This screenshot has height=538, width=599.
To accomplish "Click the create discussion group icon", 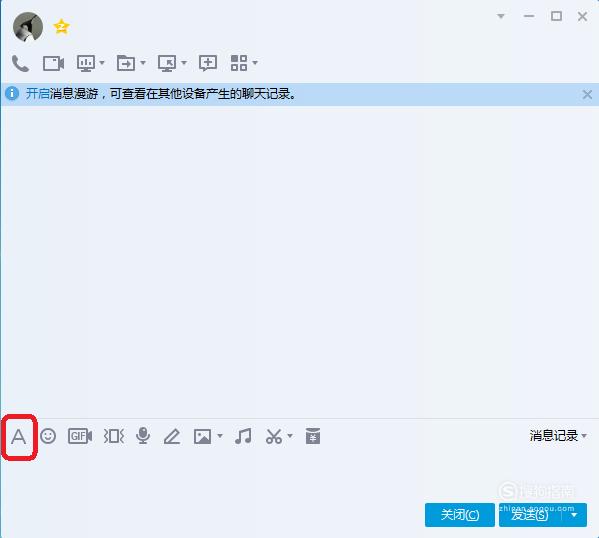I will tap(208, 63).
